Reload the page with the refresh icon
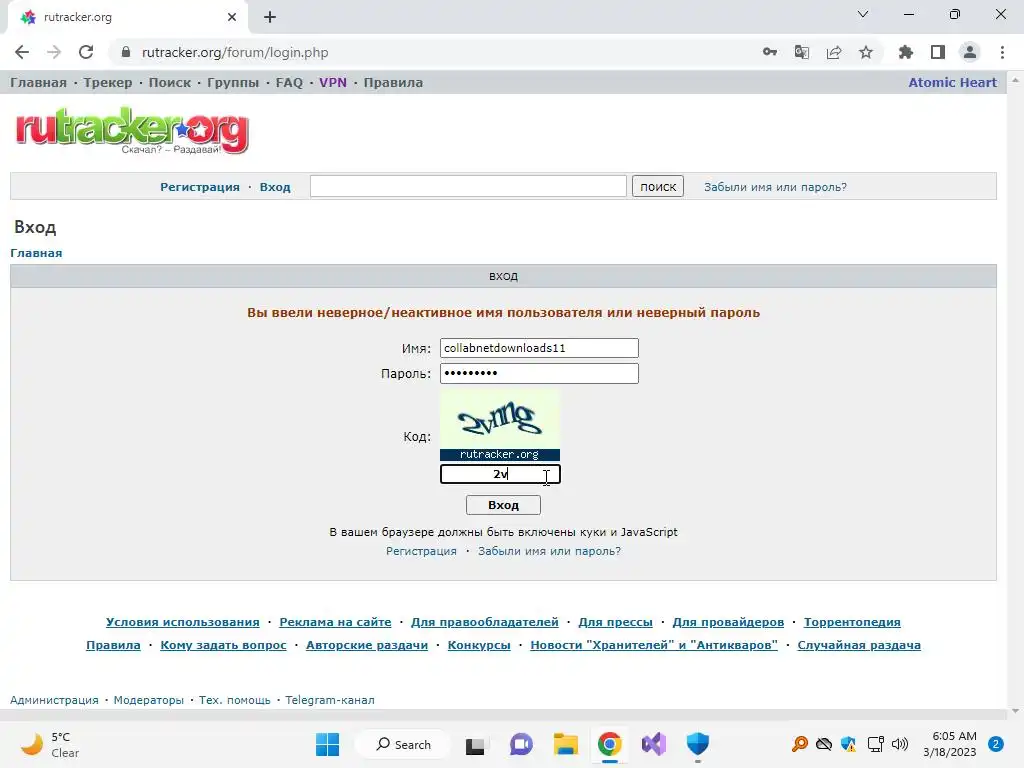Screen dimensions: 1024x768 click(86, 52)
